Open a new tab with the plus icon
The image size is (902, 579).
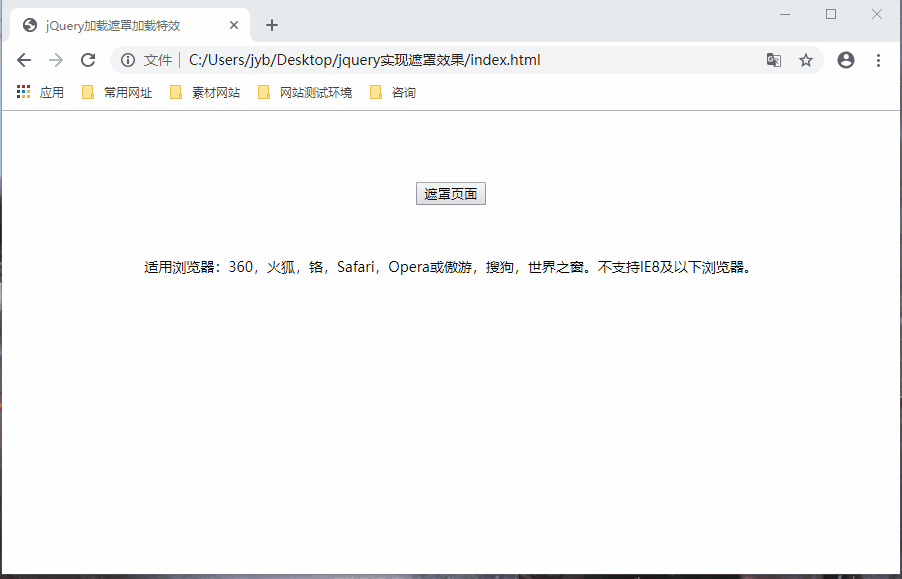(x=272, y=25)
